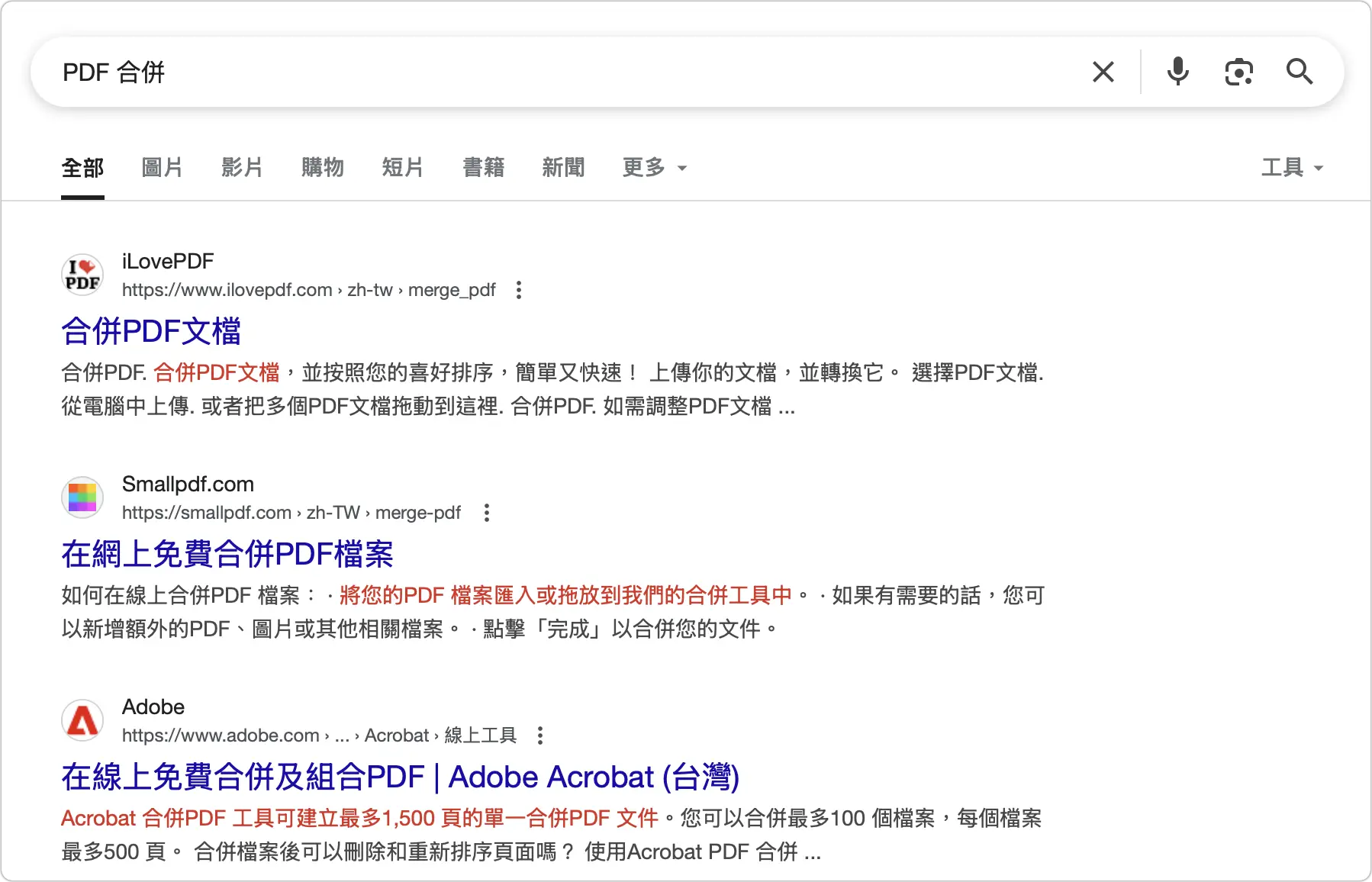Open the three-dot menu for the Smallpdf result
1372x882 pixels.
[x=487, y=513]
